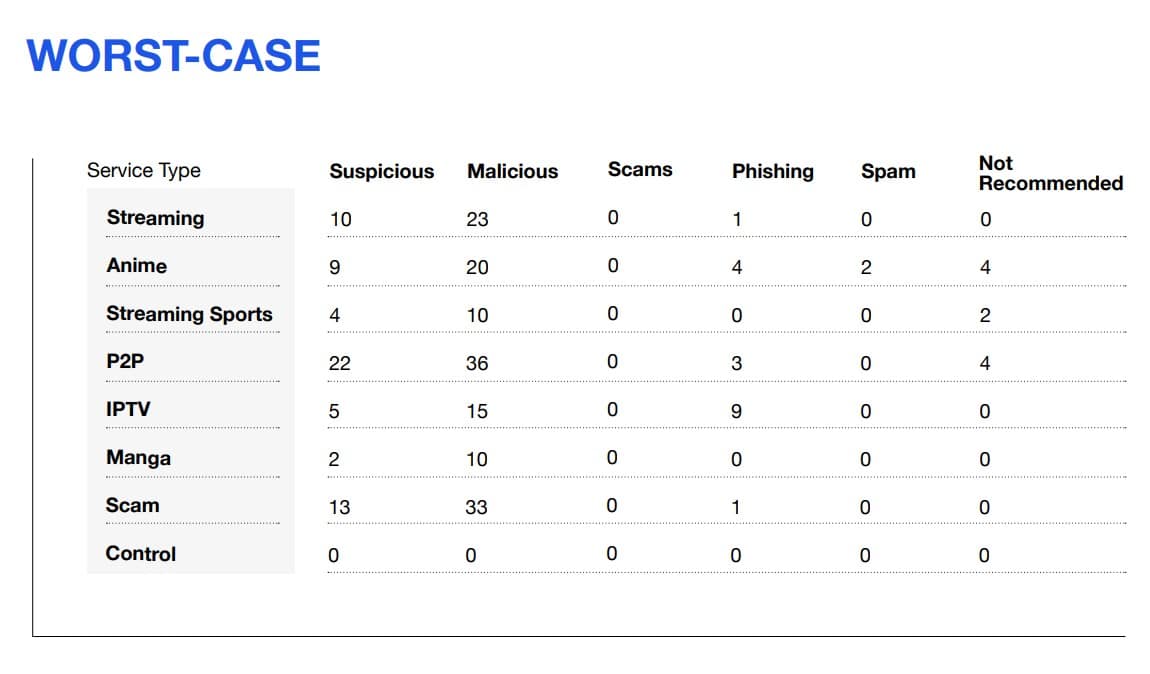Image resolution: width=1150 pixels, height=674 pixels.
Task: Select the Anime Spam value 2
Action: pos(866,267)
